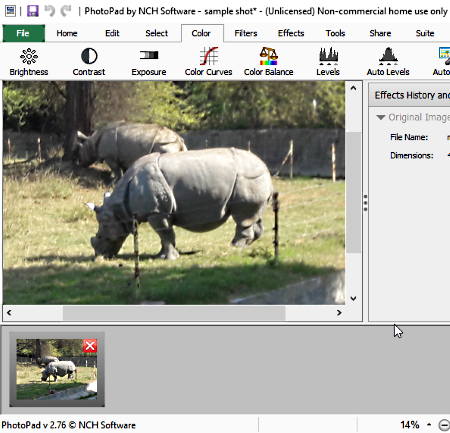Collapse the Original Image section
The height and width of the screenshot is (433, 450).
[x=381, y=117]
